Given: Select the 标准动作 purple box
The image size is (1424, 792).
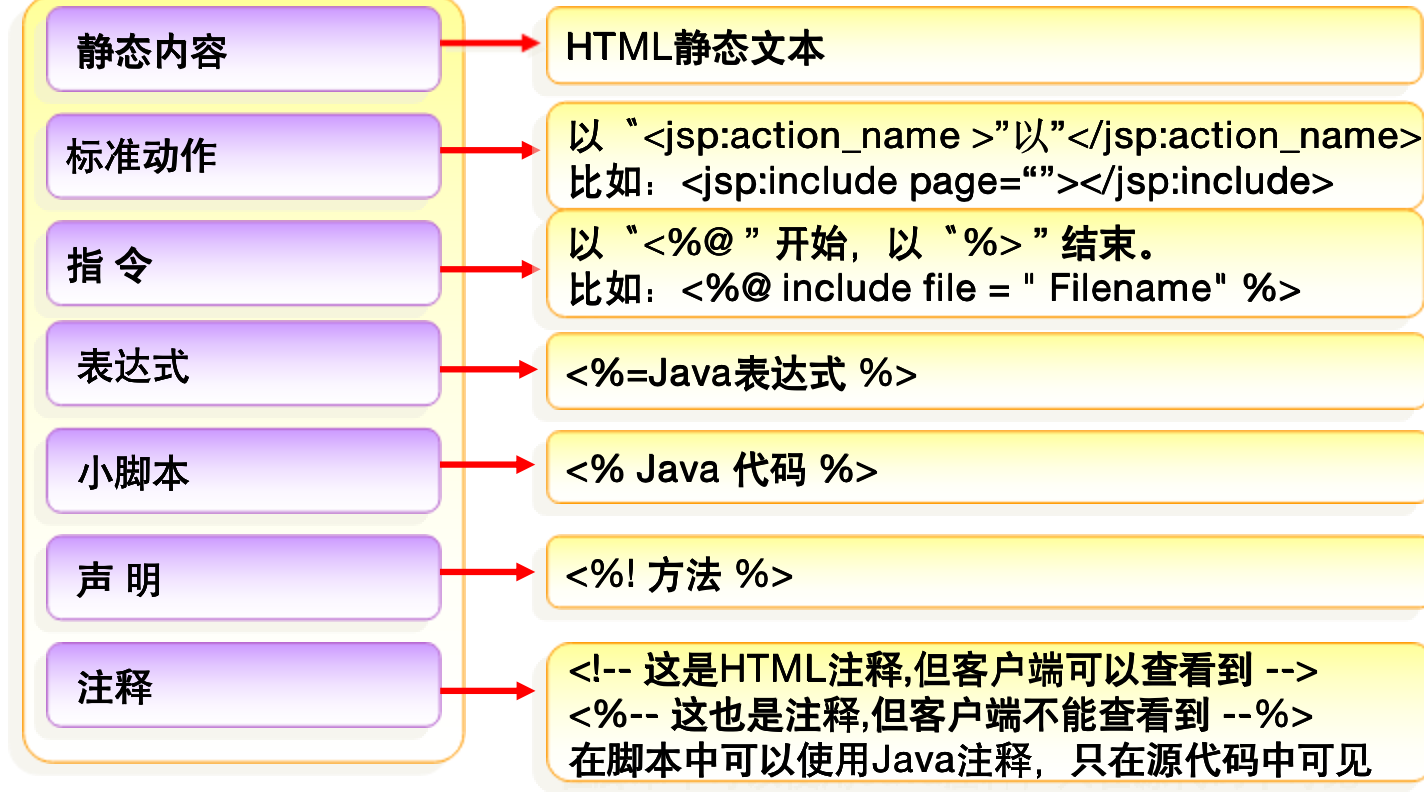Looking at the screenshot, I should click(x=243, y=156).
